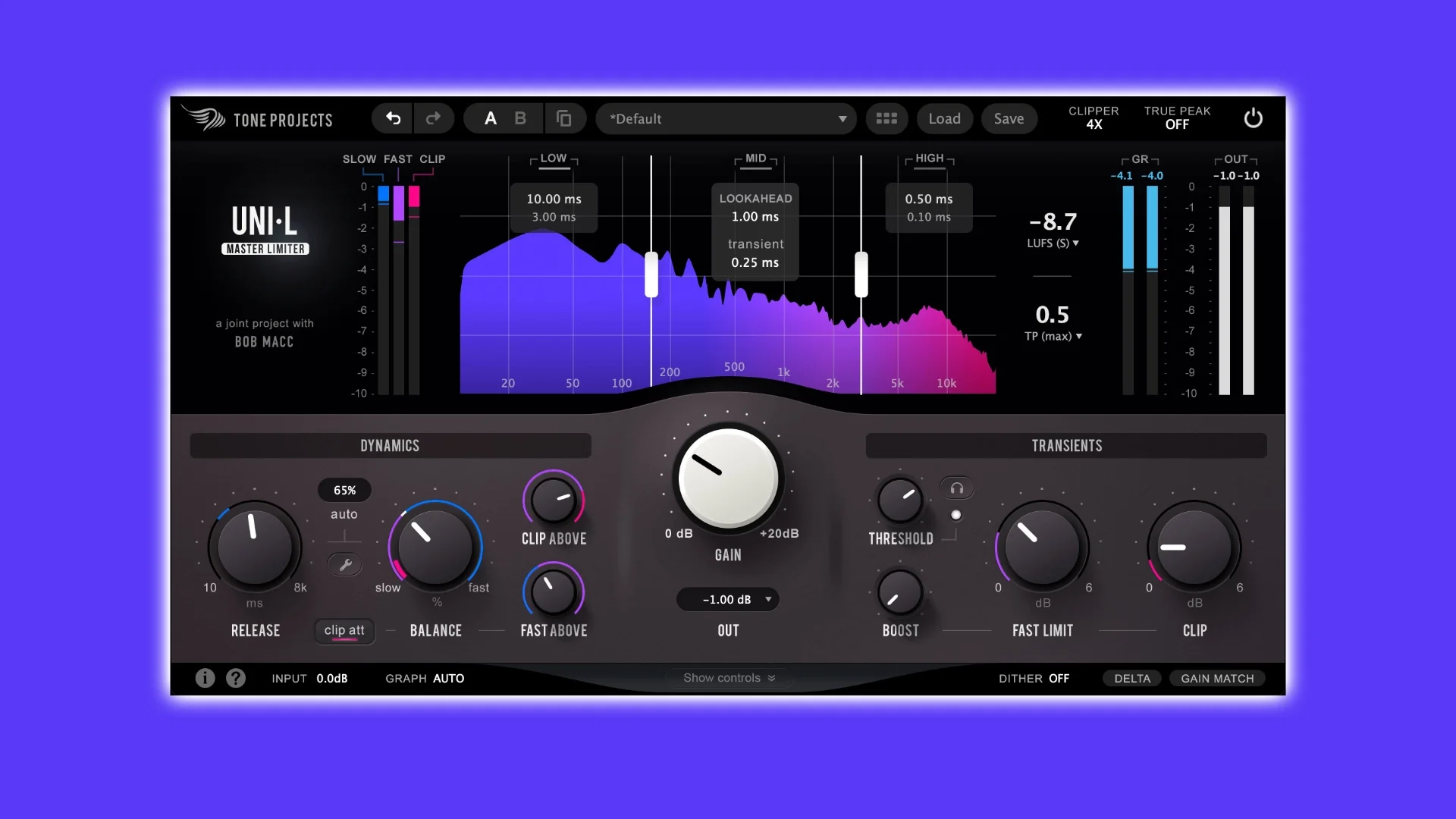This screenshot has width=1456, height=819.
Task: Click the large white Gain knob
Action: click(x=728, y=479)
